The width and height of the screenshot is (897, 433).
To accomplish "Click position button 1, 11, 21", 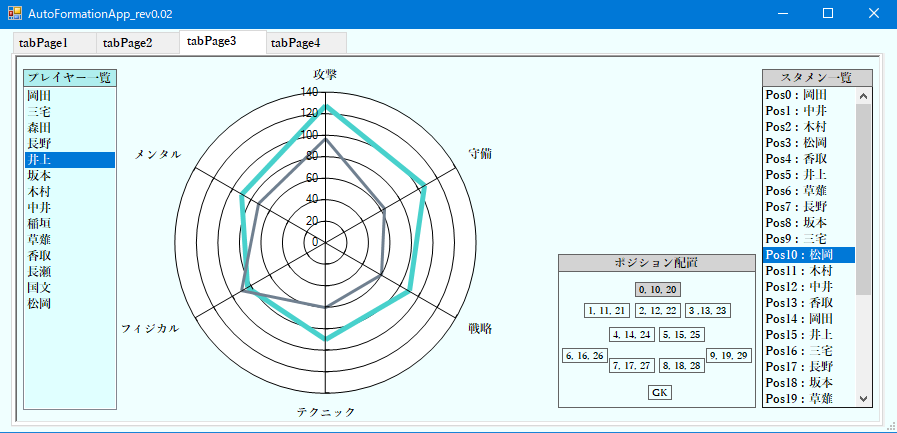I will pyautogui.click(x=607, y=311).
